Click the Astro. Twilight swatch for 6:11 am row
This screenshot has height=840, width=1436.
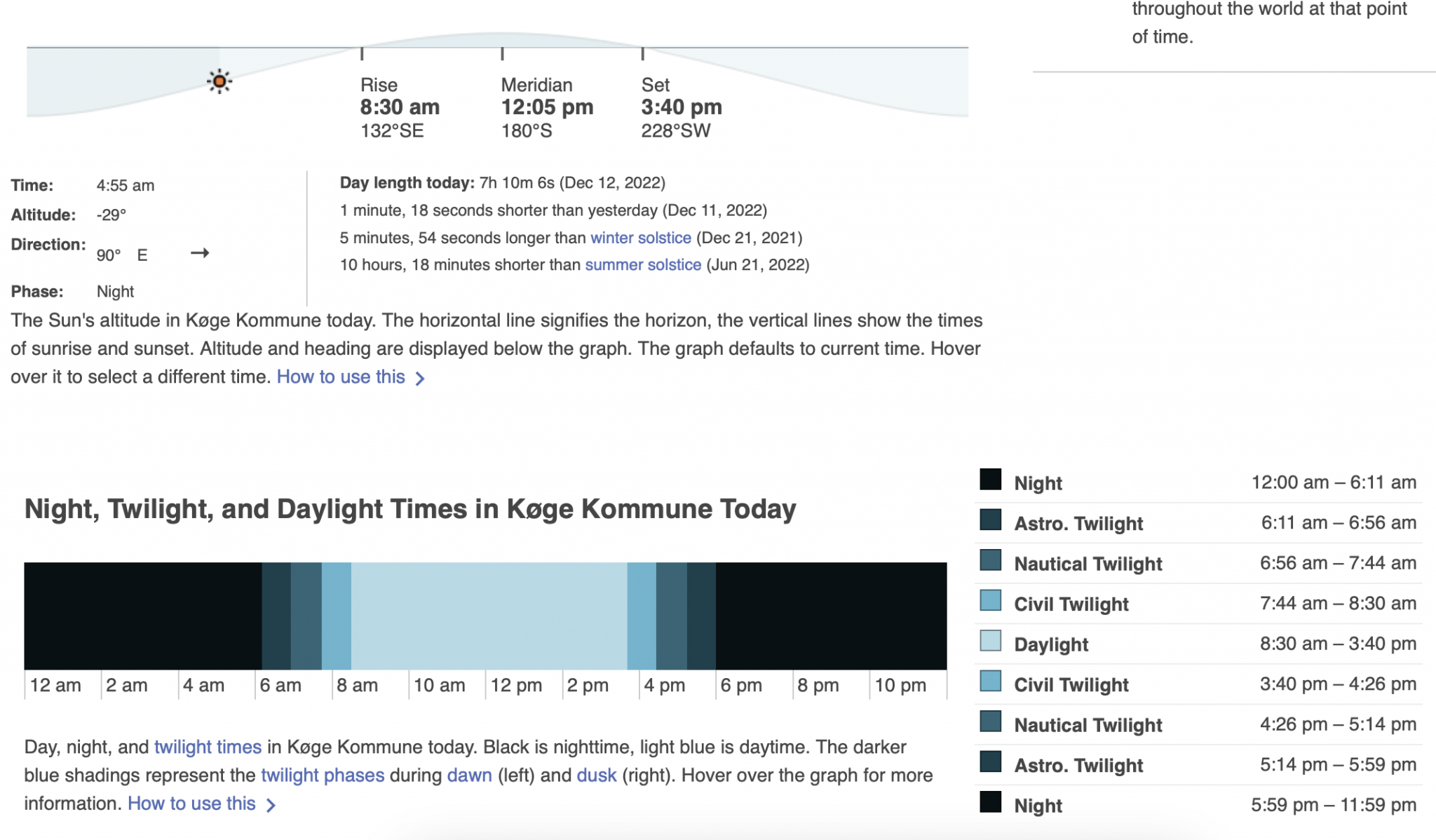(x=990, y=520)
